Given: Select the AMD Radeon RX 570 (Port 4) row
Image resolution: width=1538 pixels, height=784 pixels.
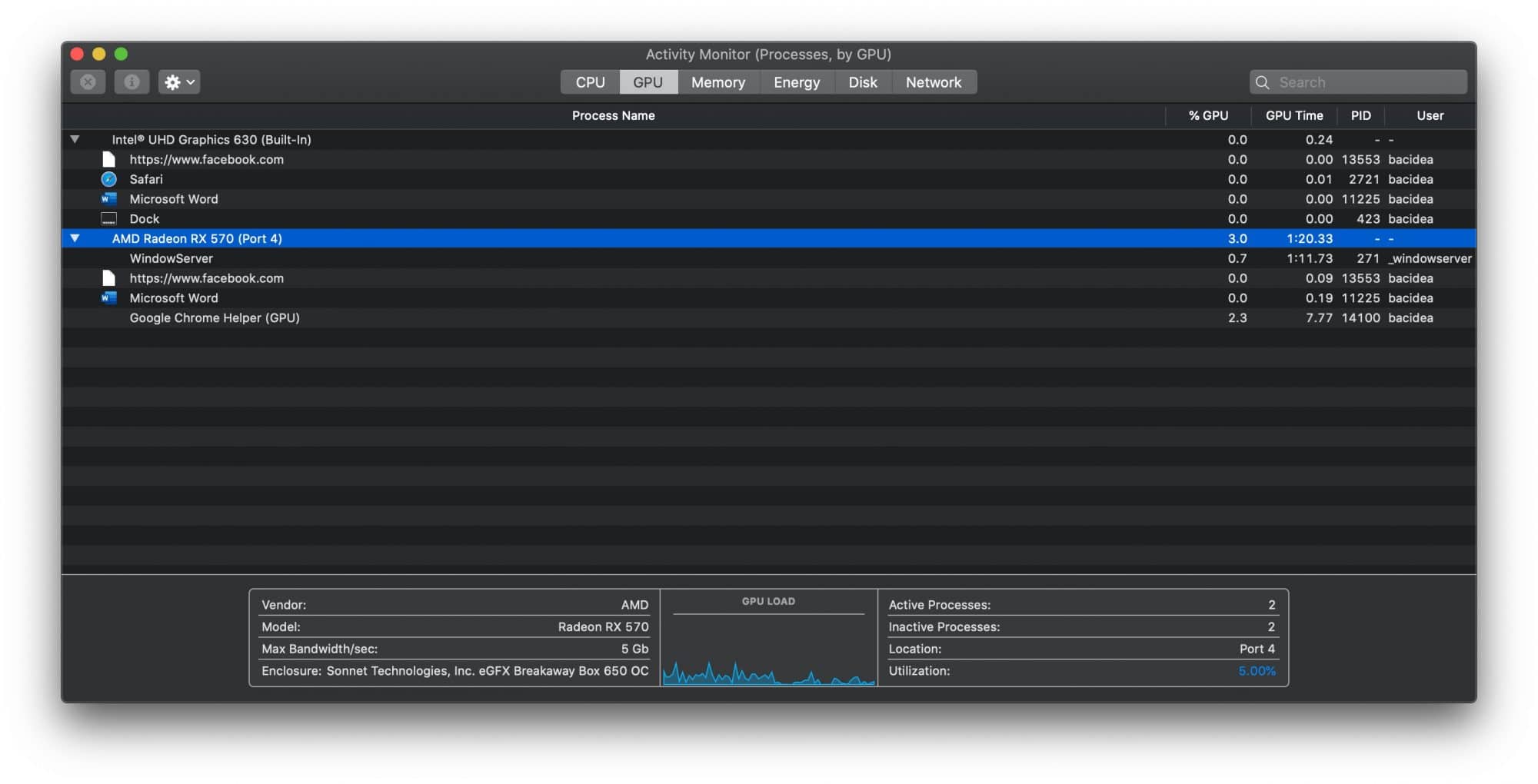Looking at the screenshot, I should pyautogui.click(x=768, y=238).
